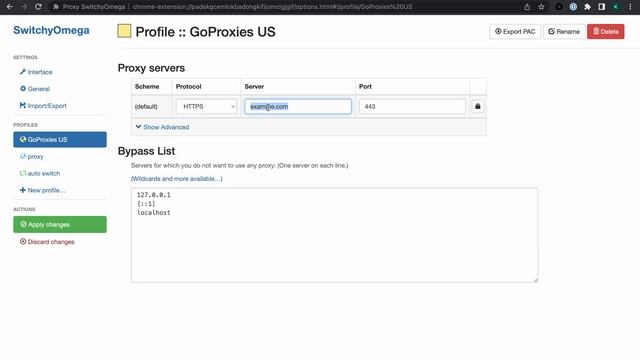The height and width of the screenshot is (360, 640).
Task: Create a New profile
Action: tap(42, 190)
